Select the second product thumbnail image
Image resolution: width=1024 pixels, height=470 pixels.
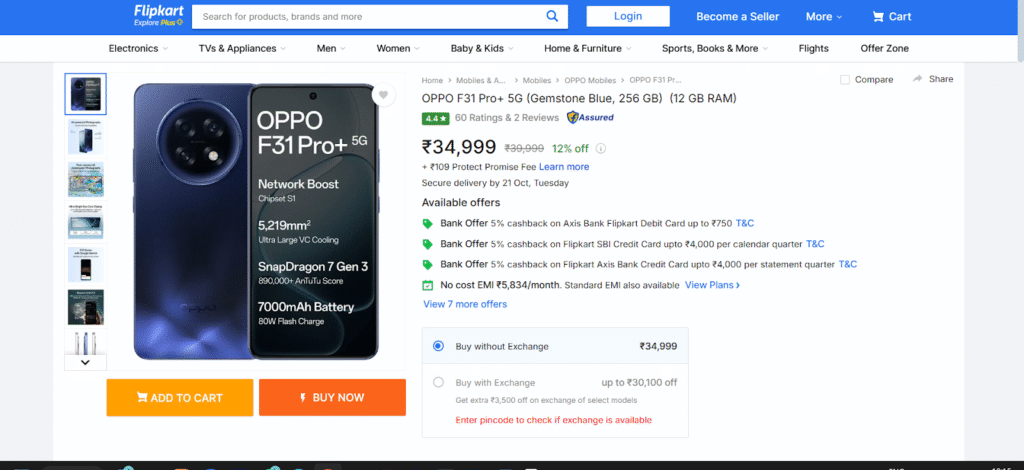click(86, 136)
